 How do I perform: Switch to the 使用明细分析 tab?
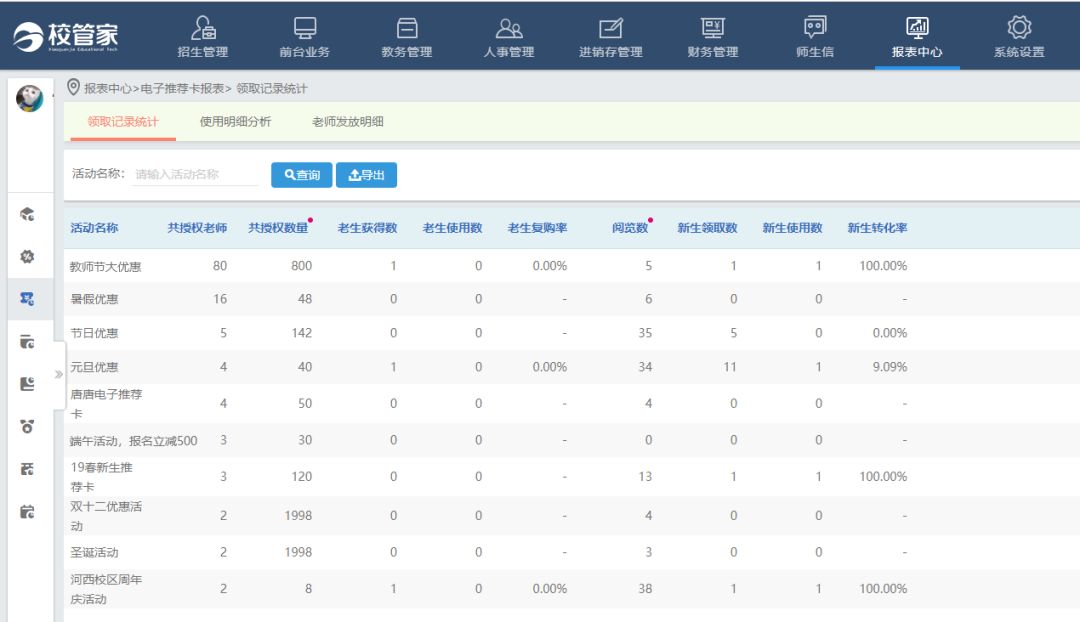235,122
